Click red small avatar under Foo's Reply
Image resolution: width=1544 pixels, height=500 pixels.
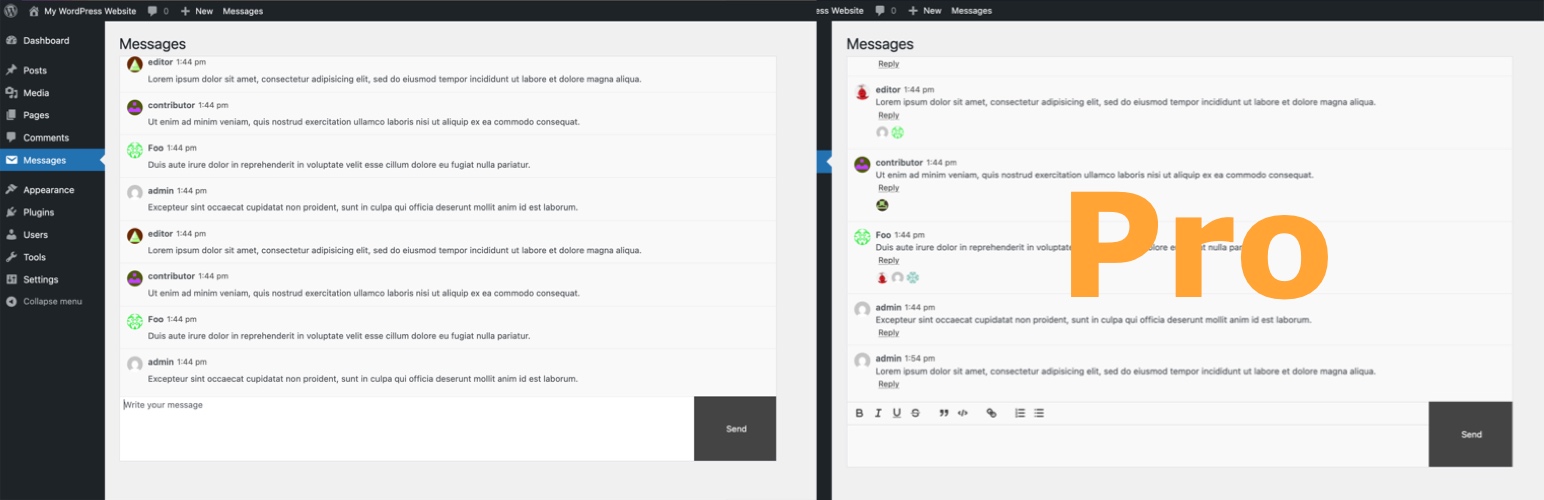[x=882, y=277]
